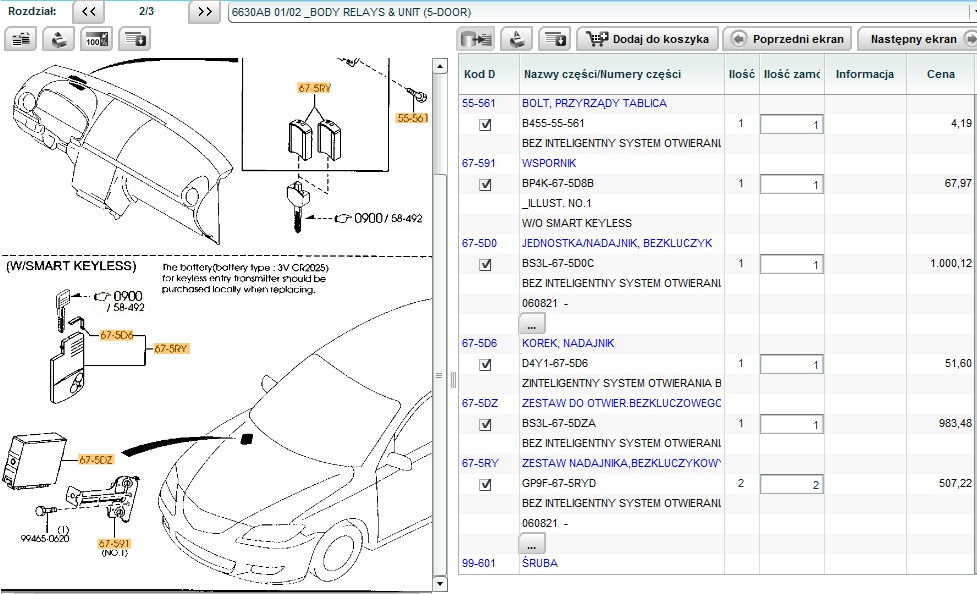Click order quantity field for BP4K-67-5D8B
The height and width of the screenshot is (594, 977).
(x=791, y=184)
